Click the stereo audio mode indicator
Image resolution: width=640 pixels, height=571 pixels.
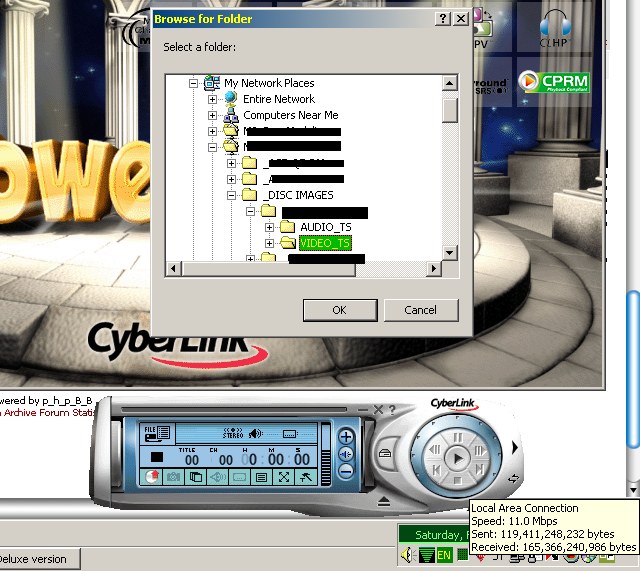pos(233,433)
